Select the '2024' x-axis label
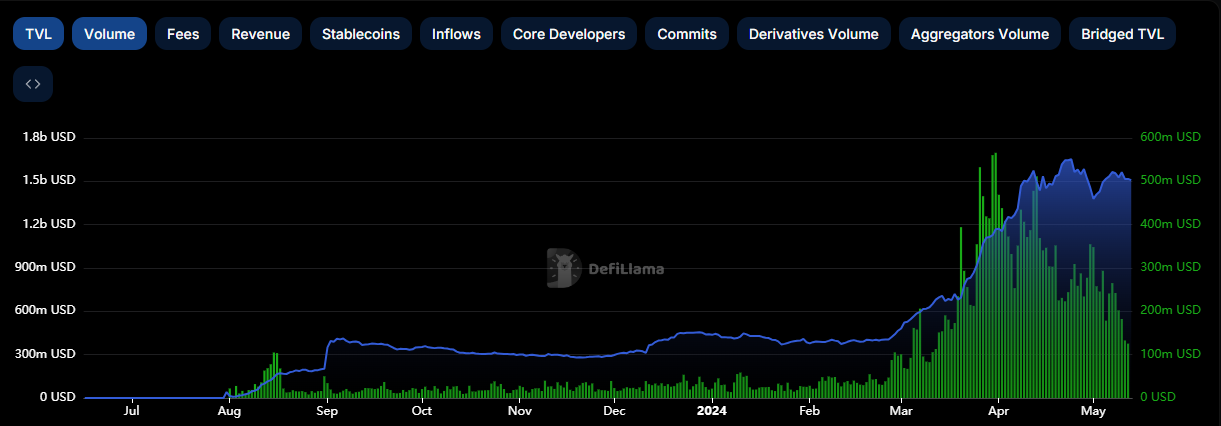Image resolution: width=1221 pixels, height=426 pixels. (x=712, y=411)
